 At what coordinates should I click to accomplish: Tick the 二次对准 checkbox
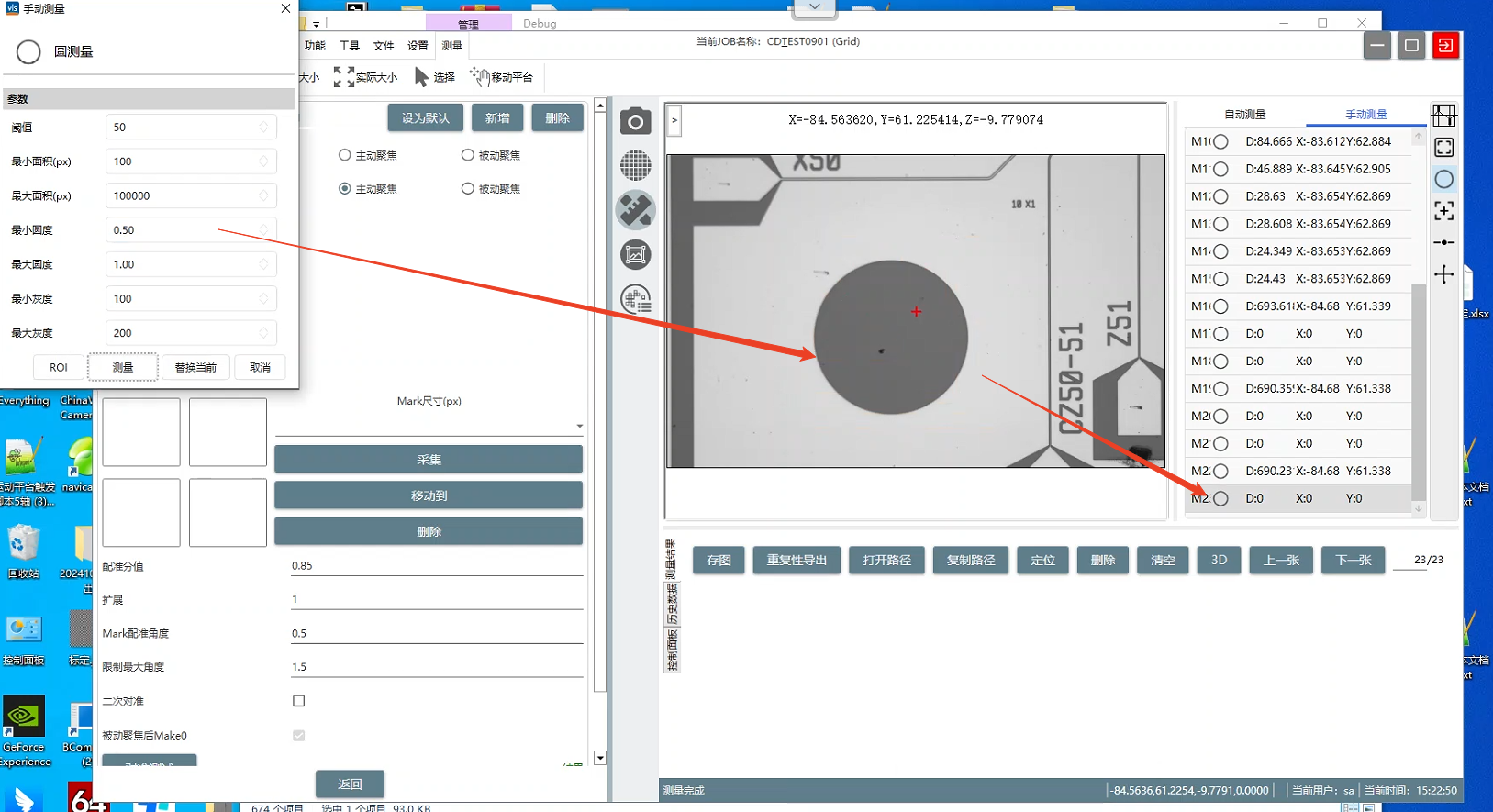point(298,701)
